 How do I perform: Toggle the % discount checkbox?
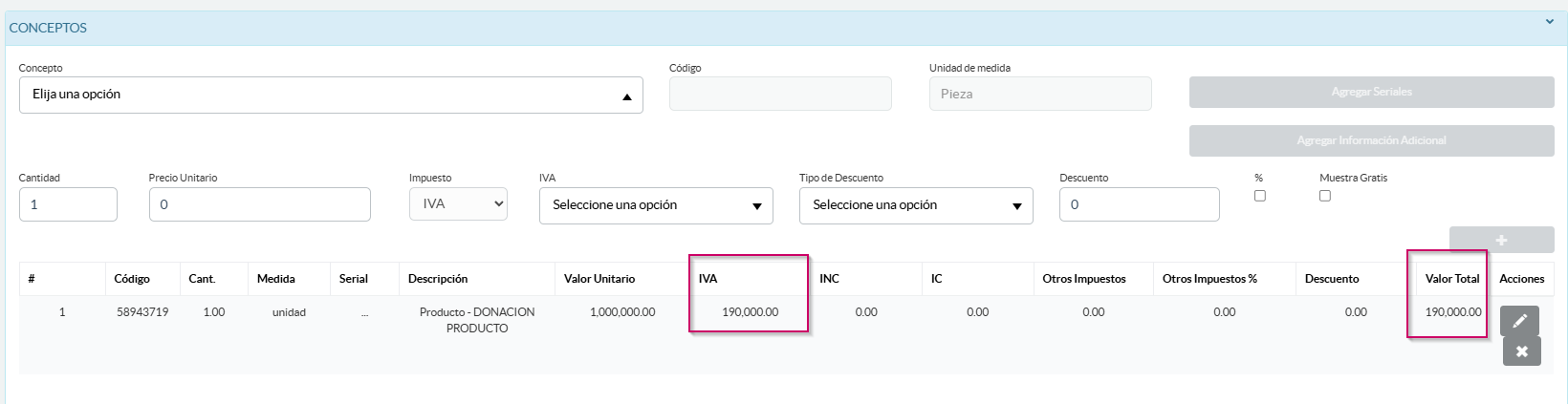[x=1259, y=196]
